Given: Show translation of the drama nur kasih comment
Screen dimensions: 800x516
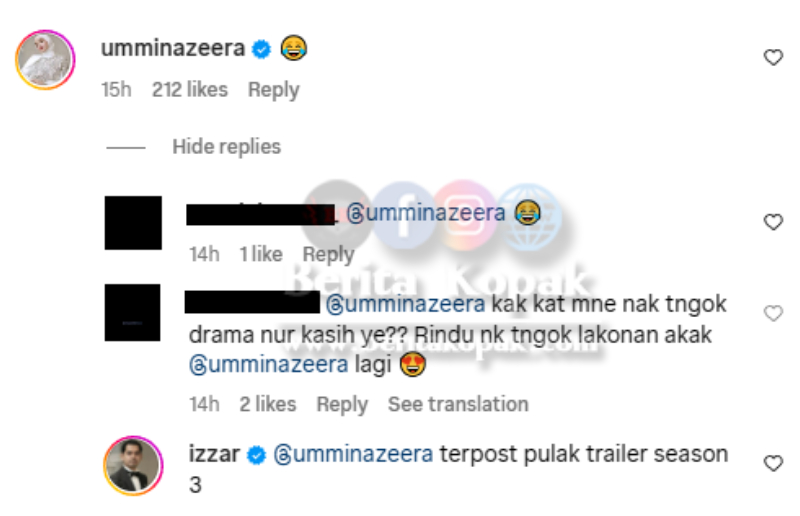Looking at the screenshot, I should pyautogui.click(x=458, y=404).
